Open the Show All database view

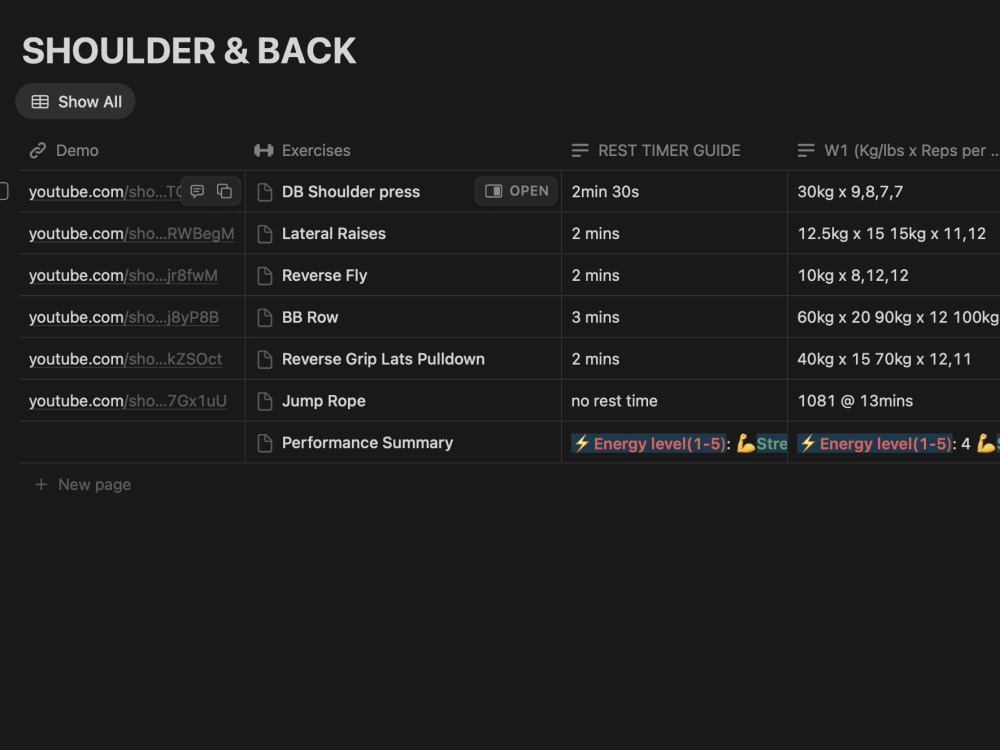click(x=75, y=101)
